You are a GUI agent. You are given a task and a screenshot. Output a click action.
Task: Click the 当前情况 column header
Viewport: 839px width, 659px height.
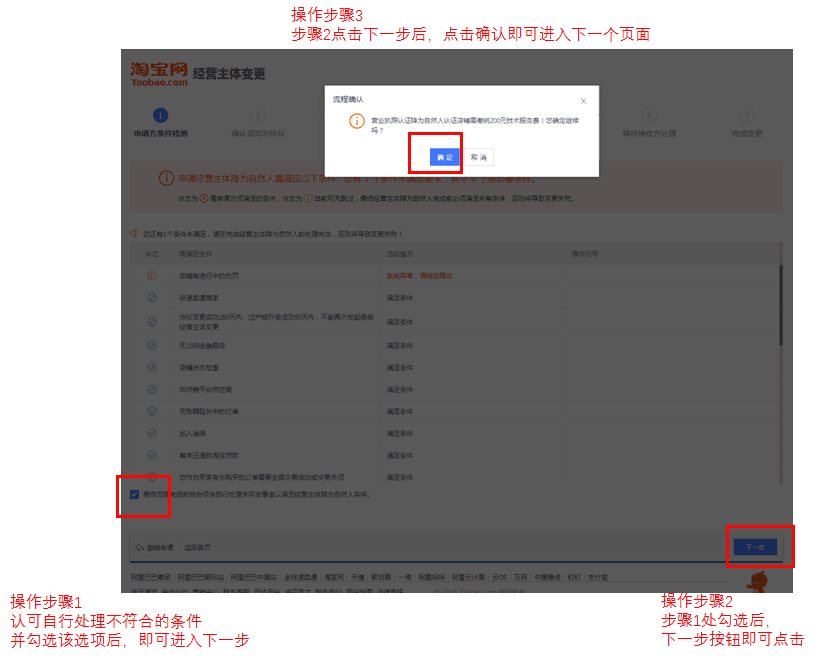[x=400, y=254]
